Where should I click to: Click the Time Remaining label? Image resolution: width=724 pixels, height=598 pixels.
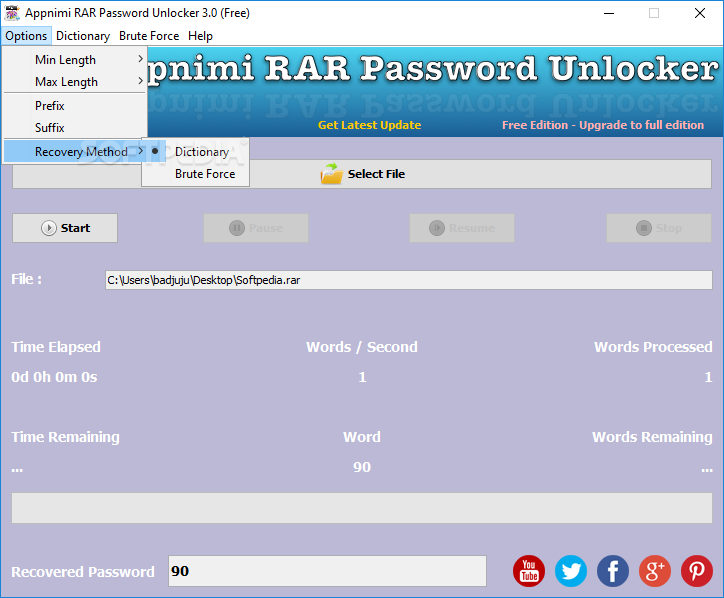pyautogui.click(x=66, y=437)
